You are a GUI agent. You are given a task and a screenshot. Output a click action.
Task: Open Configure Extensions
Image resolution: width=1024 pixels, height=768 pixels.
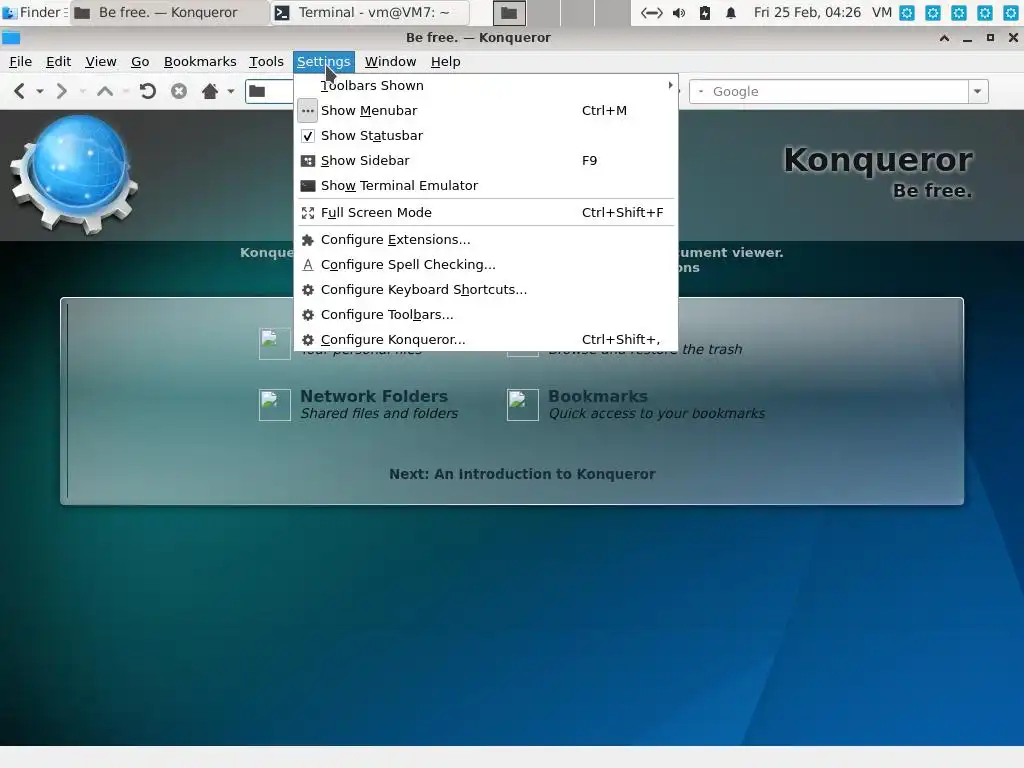pyautogui.click(x=487, y=240)
